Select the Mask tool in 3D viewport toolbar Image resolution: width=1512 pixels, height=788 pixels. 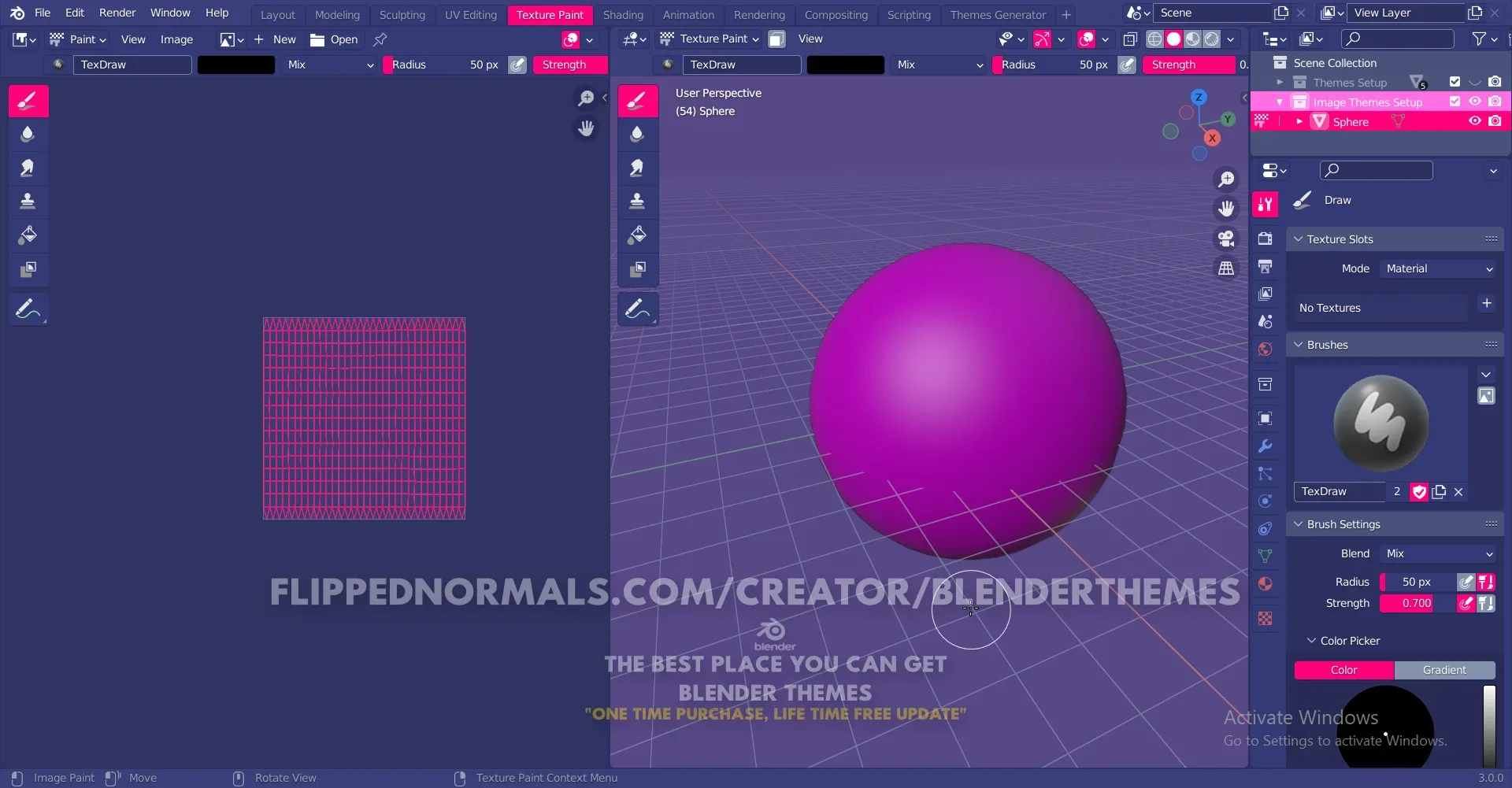637,268
